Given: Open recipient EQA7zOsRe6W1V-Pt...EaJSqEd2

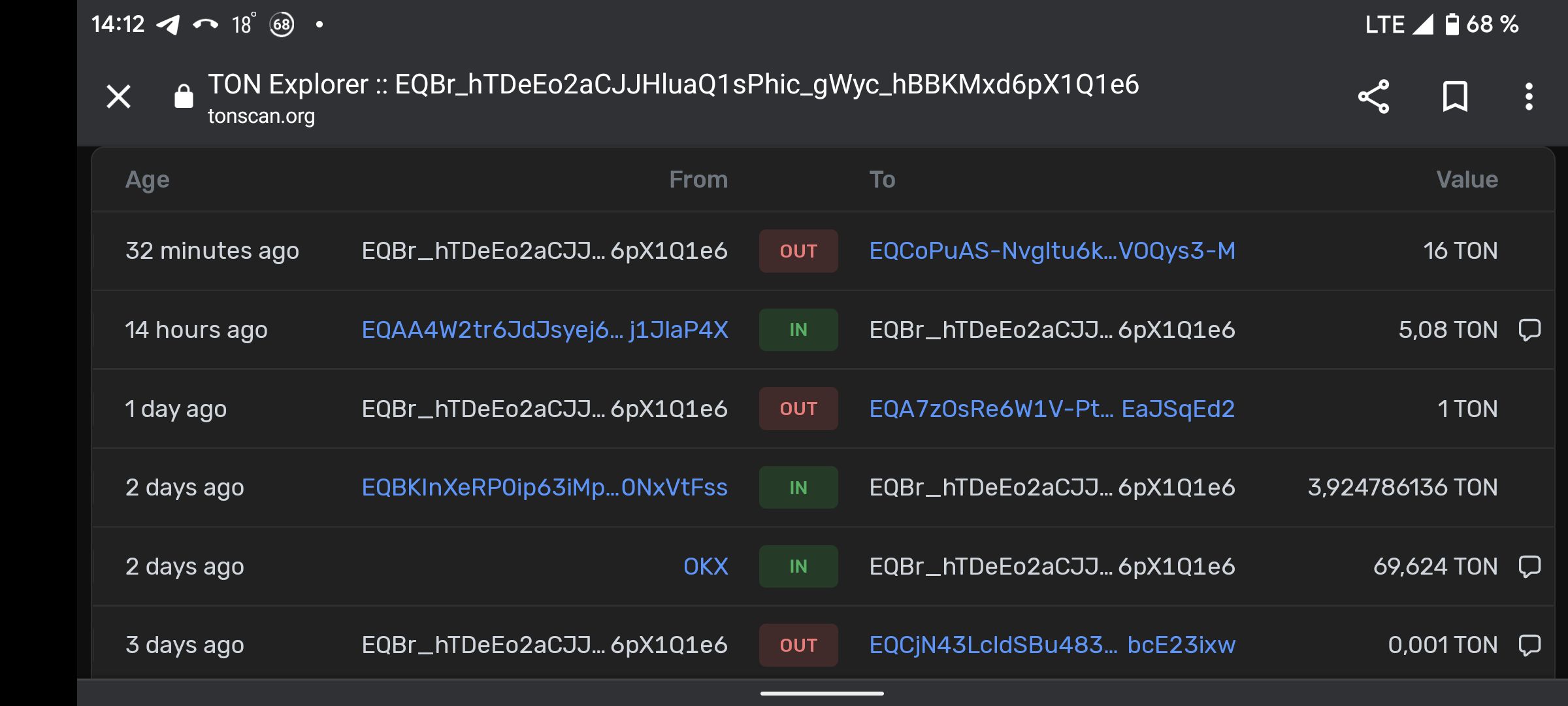Looking at the screenshot, I should click(1052, 409).
